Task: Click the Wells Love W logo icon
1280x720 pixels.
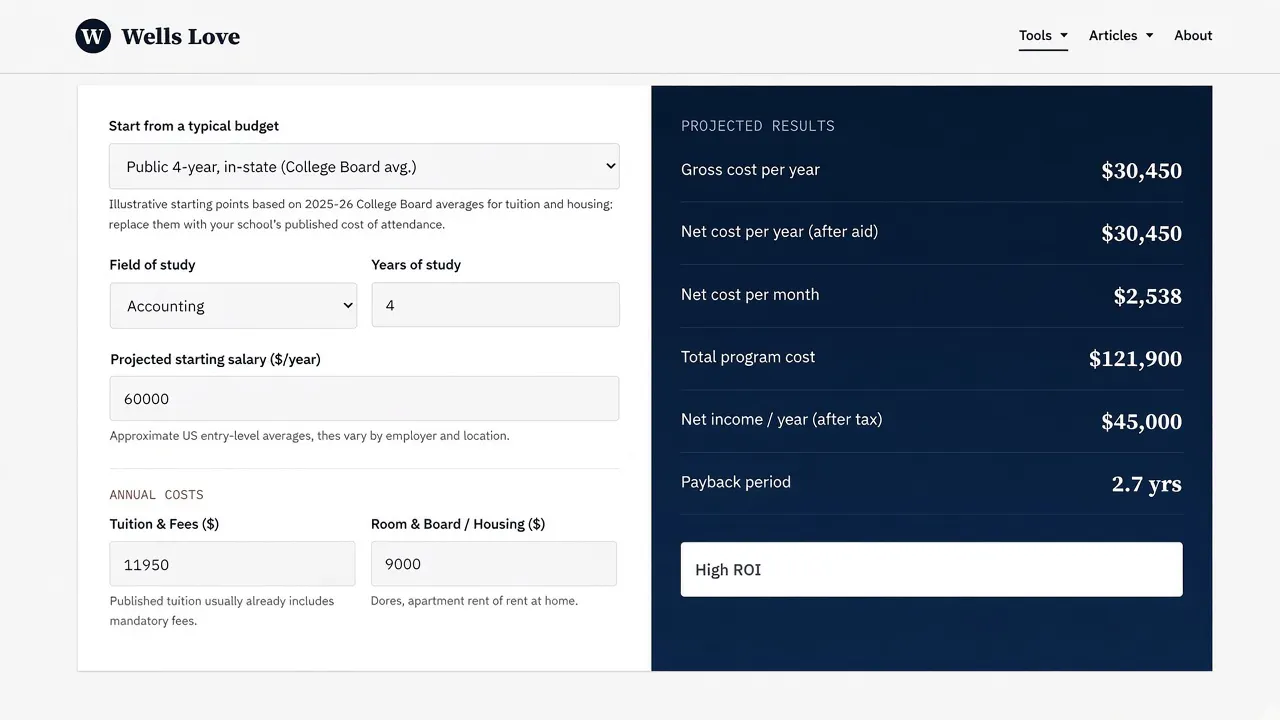Action: tap(93, 36)
